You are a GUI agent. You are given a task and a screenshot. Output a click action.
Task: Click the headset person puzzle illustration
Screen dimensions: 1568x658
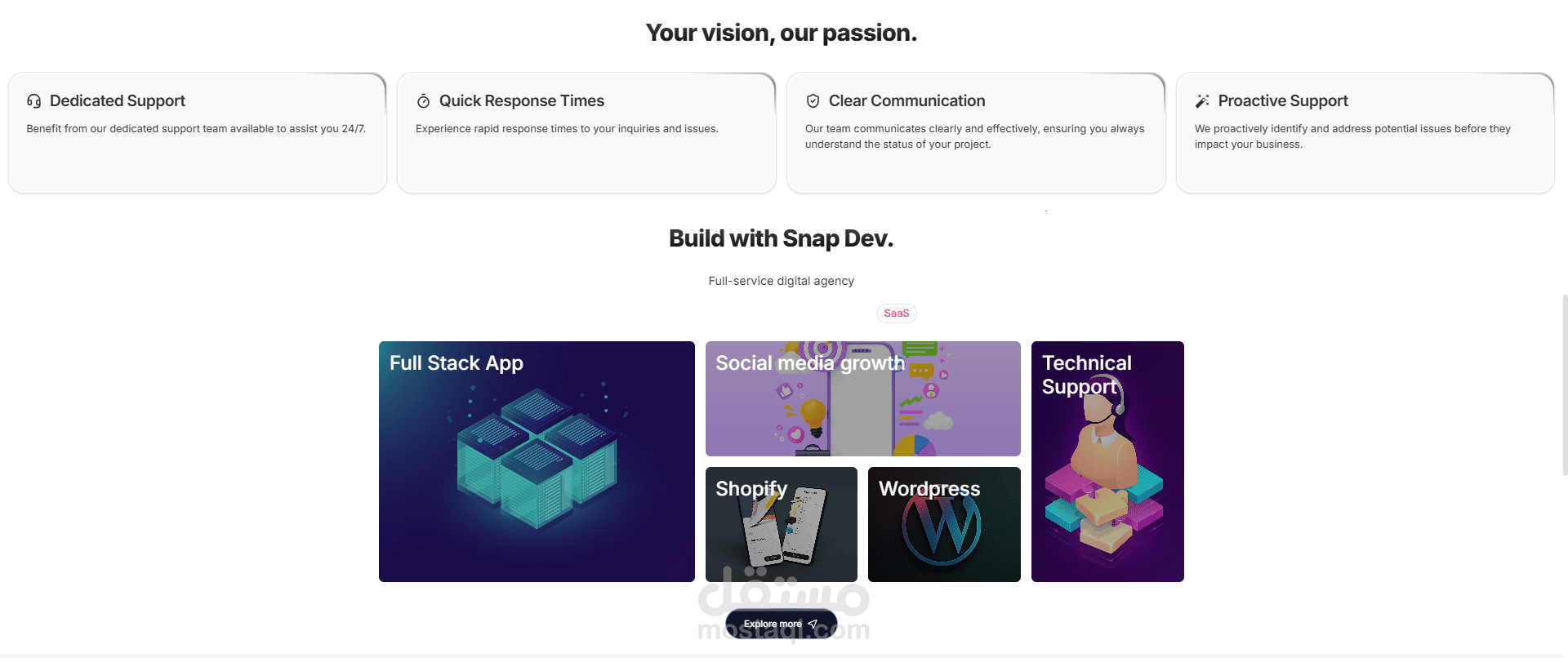point(1102,482)
